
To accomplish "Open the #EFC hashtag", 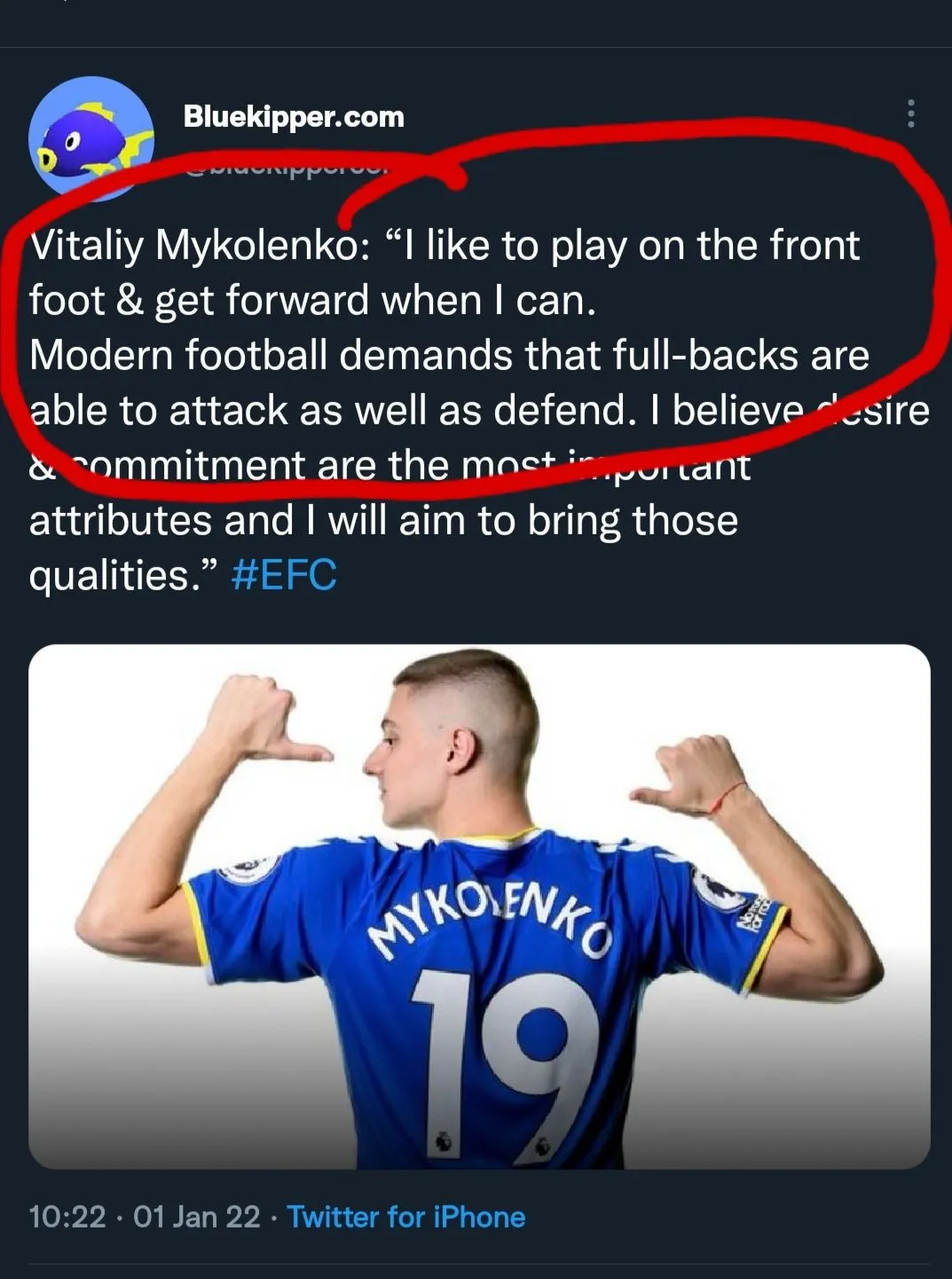I will pyautogui.click(x=284, y=575).
